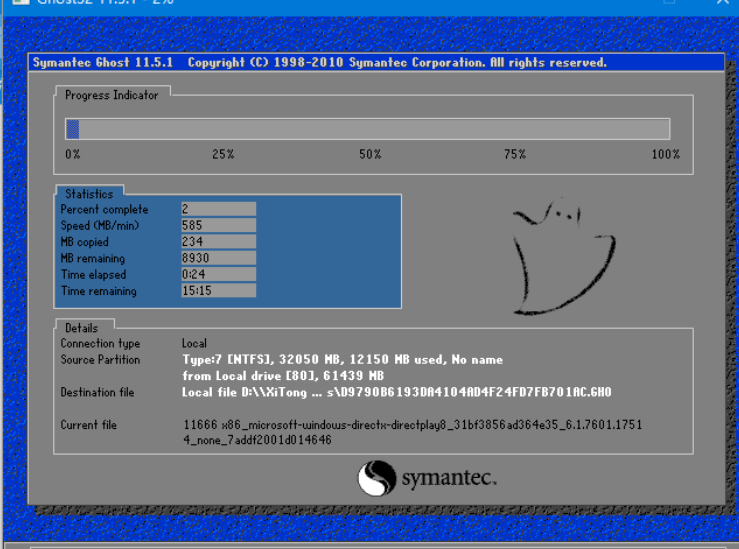Screen dimensions: 739x549
Task: Click the Details panel header
Action: pos(82,327)
